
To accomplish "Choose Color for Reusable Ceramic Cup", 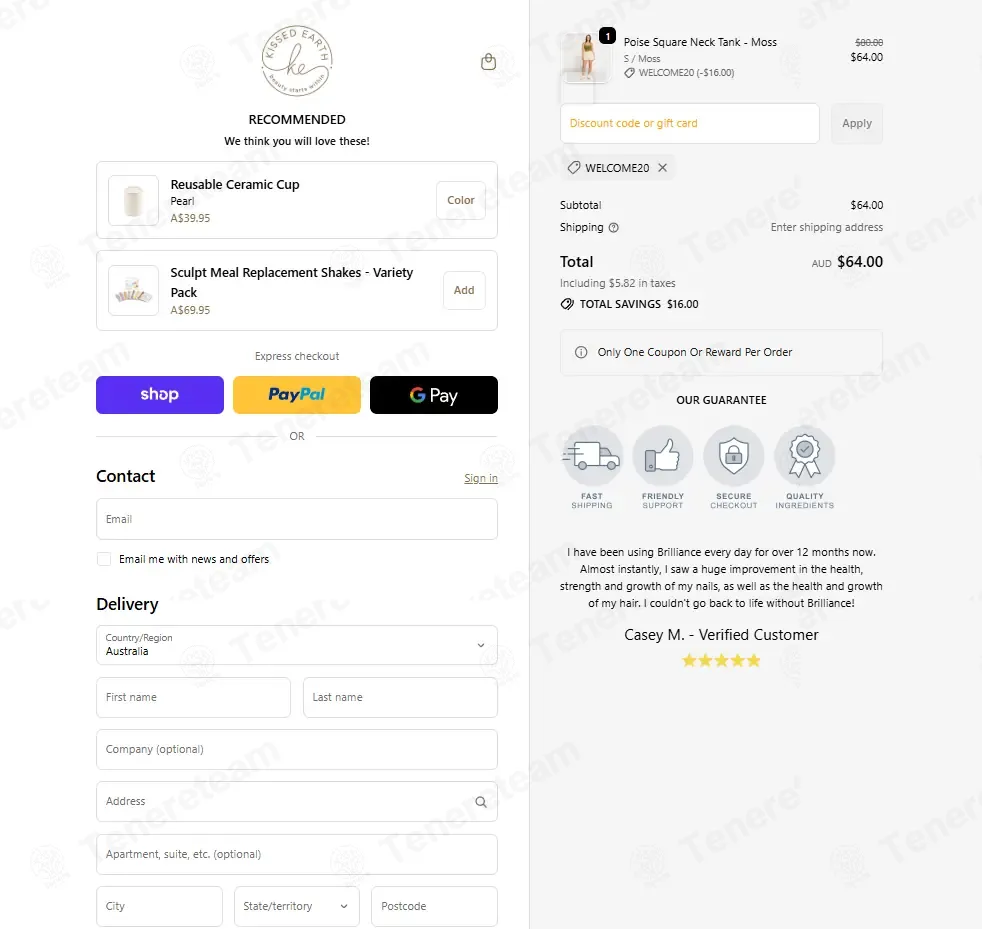I will point(461,200).
